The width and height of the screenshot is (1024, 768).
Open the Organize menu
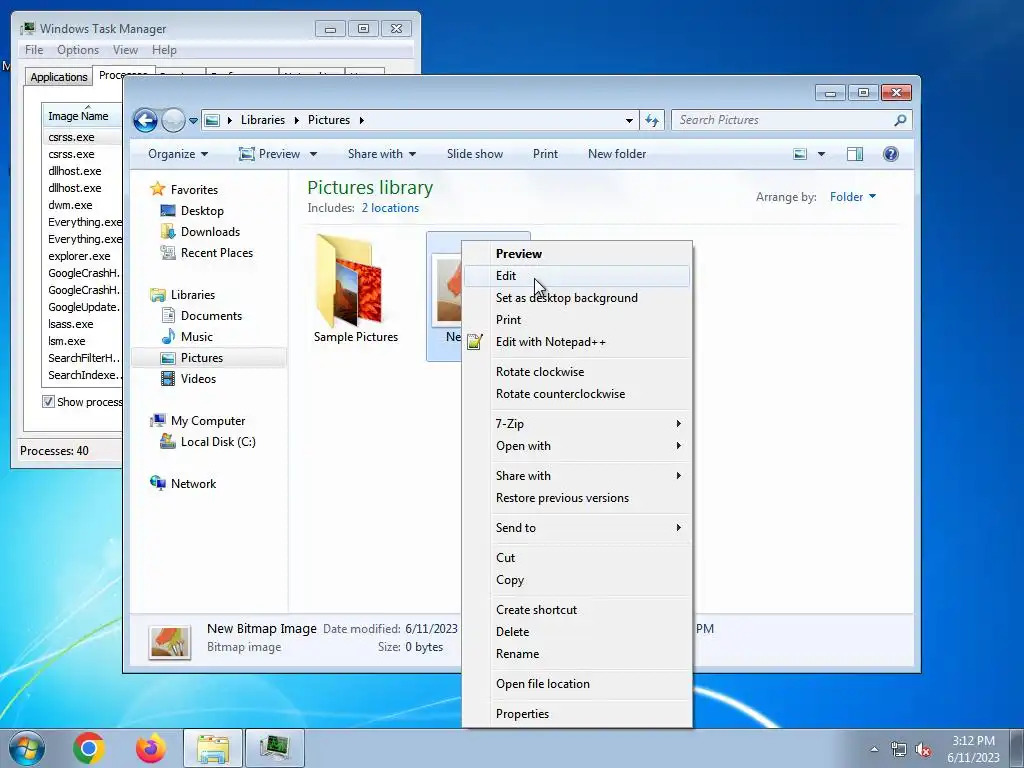tap(178, 154)
